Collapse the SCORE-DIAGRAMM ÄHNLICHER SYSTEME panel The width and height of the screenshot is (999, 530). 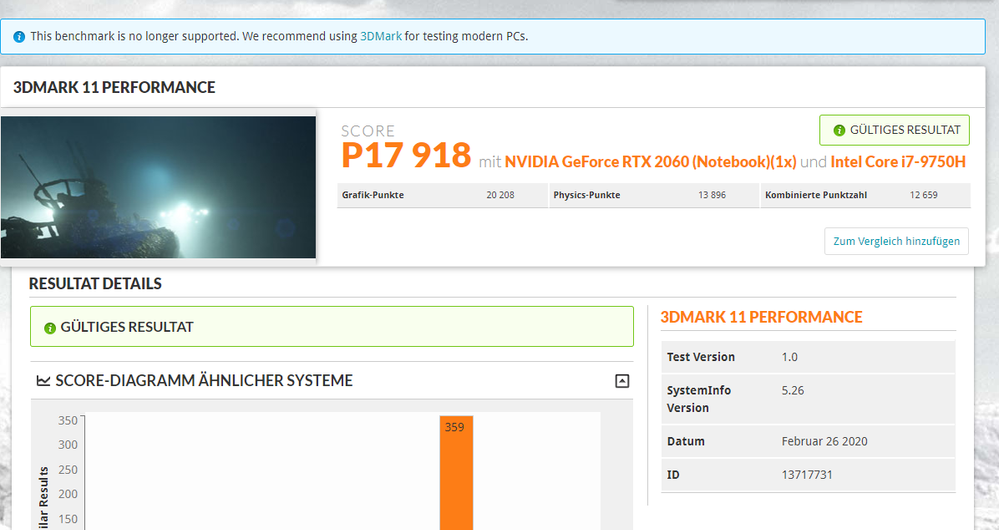622,381
